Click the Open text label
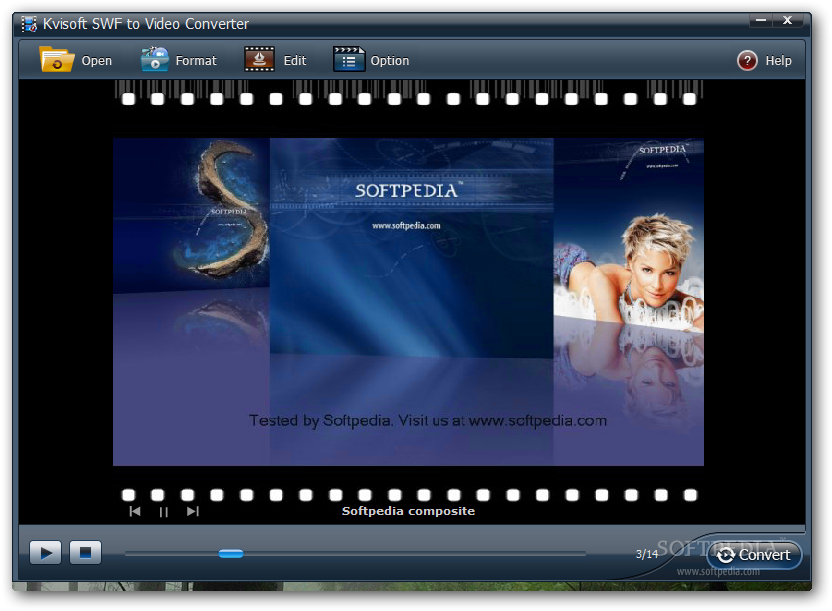This screenshot has height=611, width=832. click(x=97, y=61)
